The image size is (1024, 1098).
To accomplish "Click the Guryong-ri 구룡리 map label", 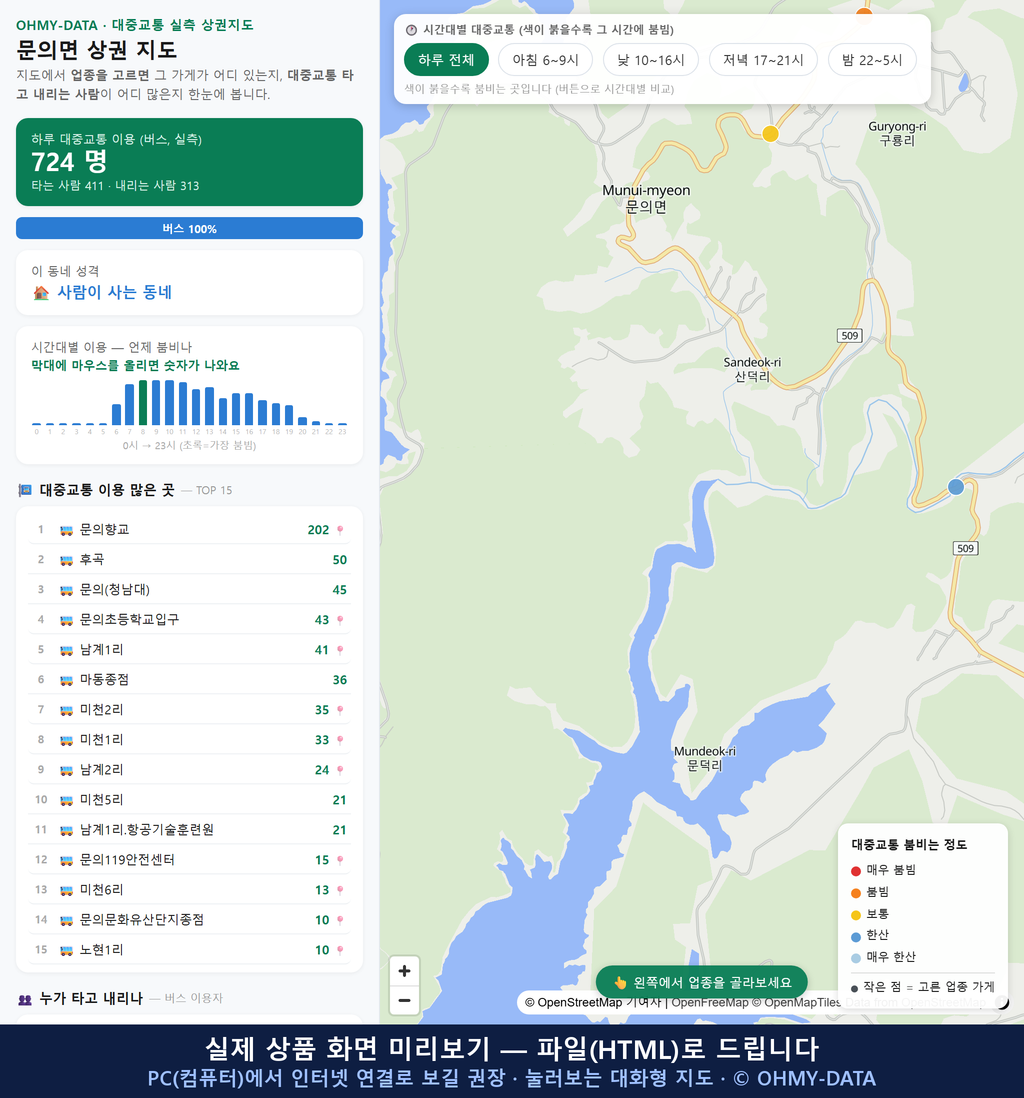I will coord(897,133).
